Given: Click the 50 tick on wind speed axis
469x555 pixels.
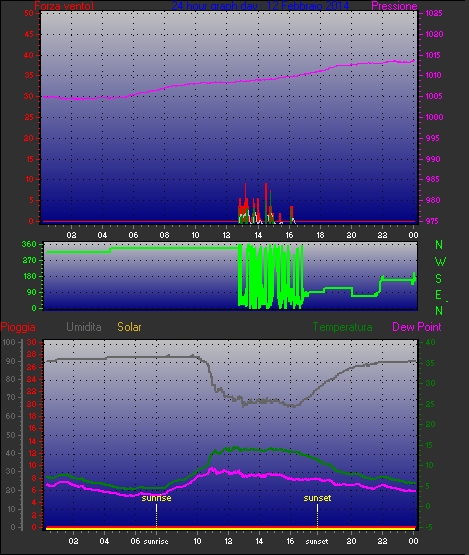Looking at the screenshot, I should click(29, 13).
